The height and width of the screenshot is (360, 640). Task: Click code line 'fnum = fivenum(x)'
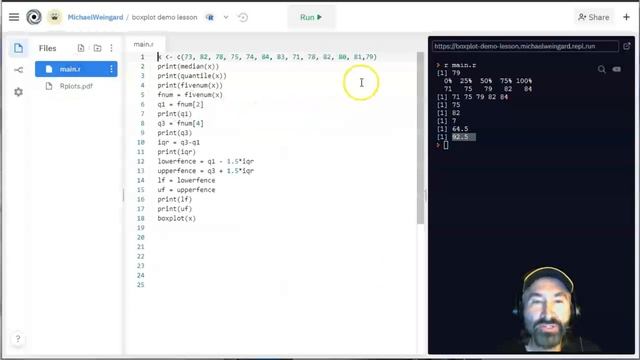190,95
